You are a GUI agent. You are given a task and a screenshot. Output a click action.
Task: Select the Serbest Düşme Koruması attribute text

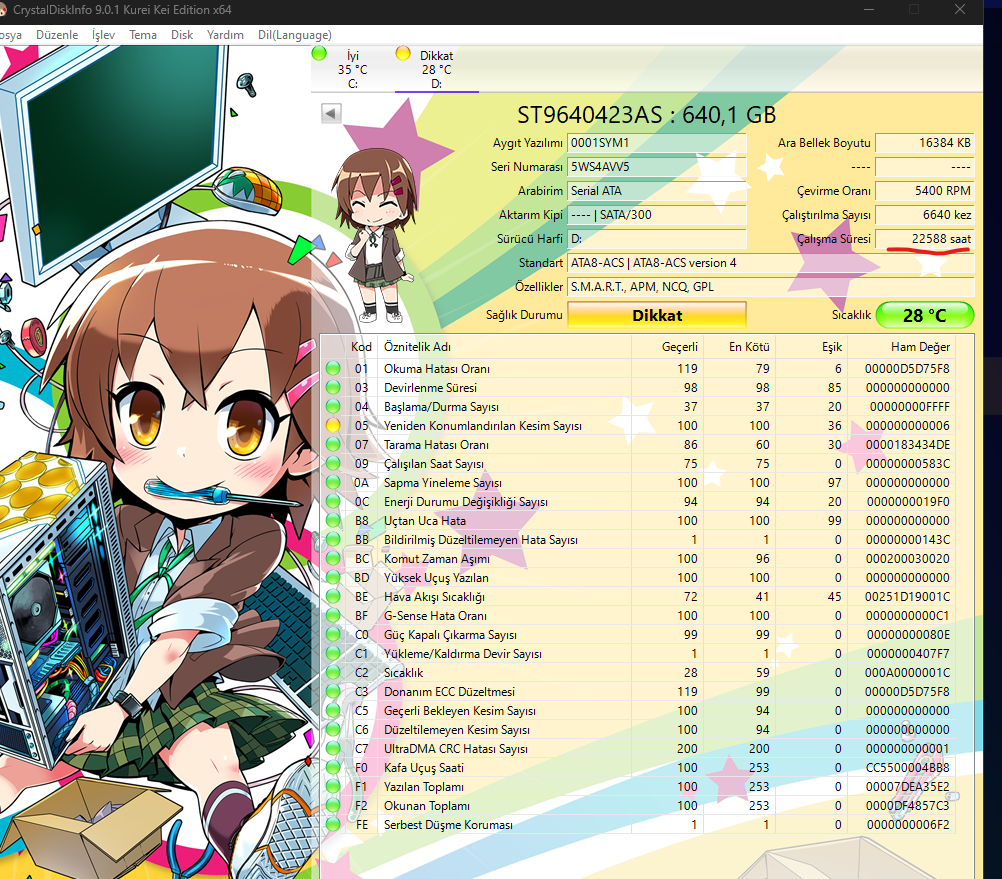[448, 825]
